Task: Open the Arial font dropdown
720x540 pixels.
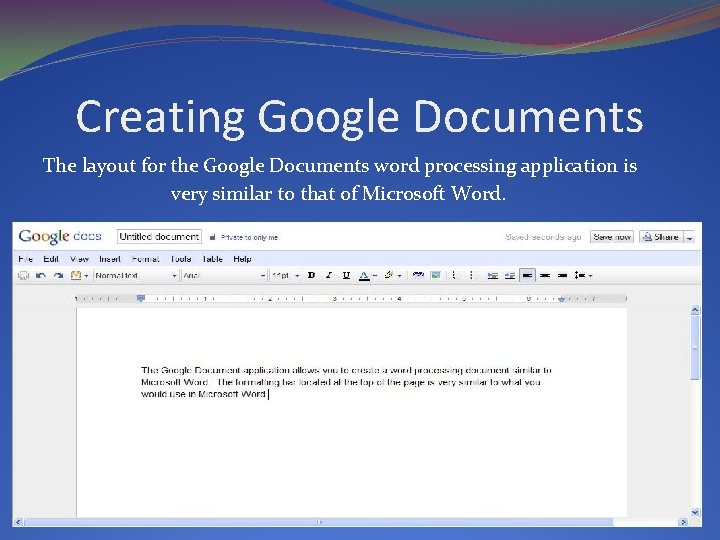Action: pyautogui.click(x=224, y=276)
